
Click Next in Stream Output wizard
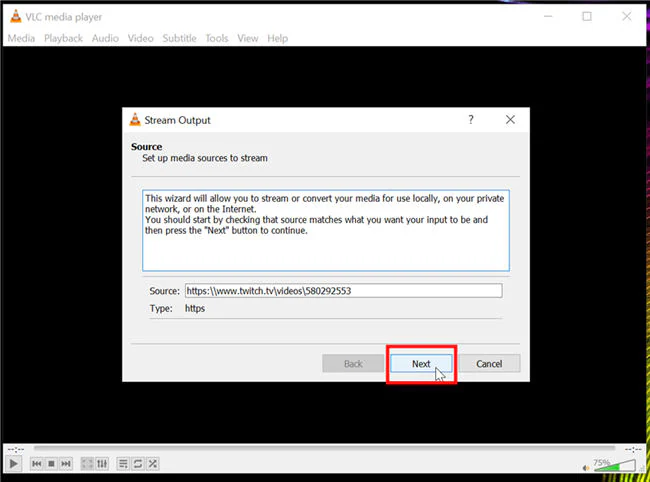point(421,363)
